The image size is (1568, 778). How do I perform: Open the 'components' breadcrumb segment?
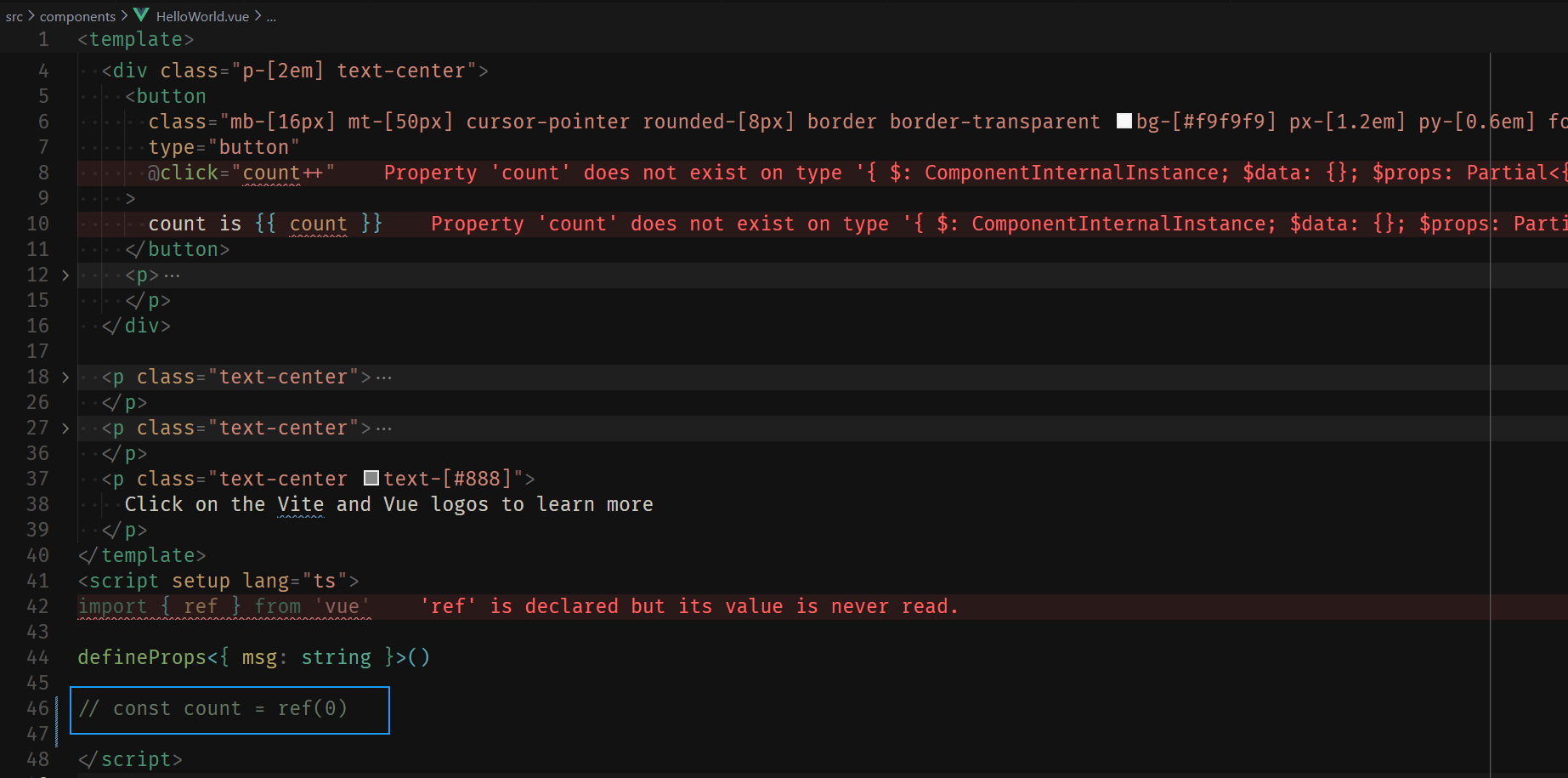coord(77,16)
